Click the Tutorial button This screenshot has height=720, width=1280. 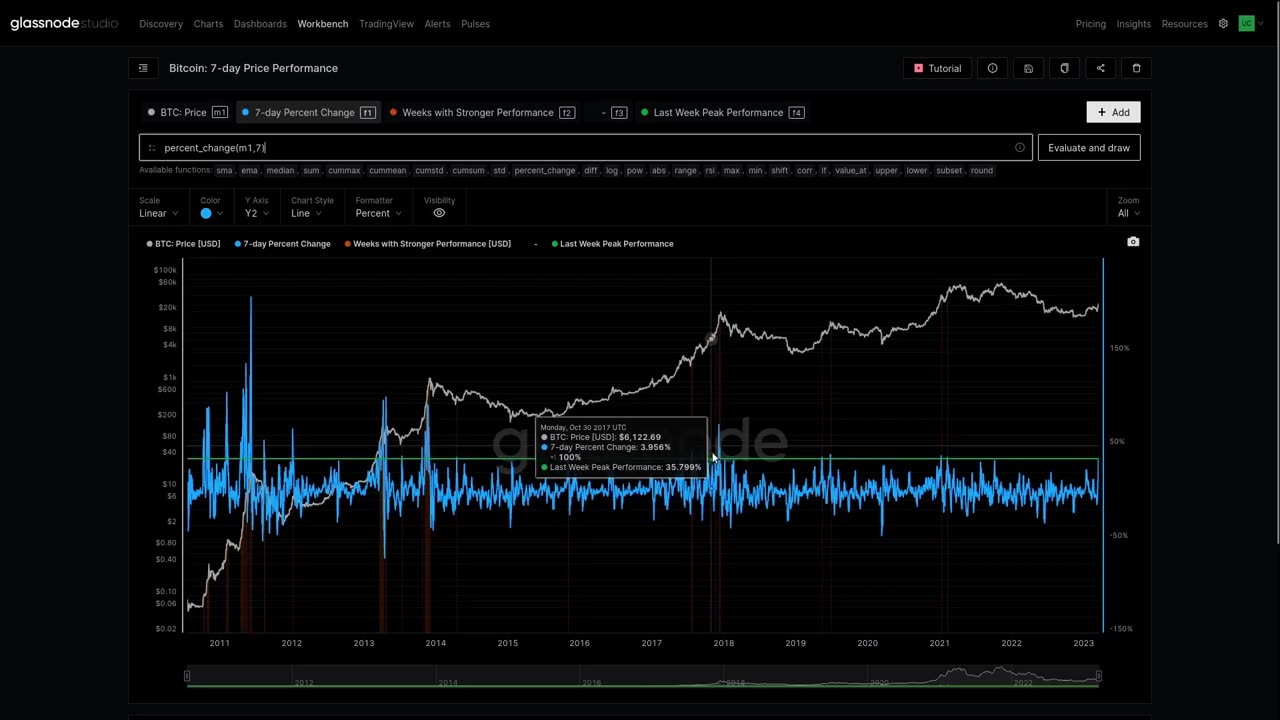pos(937,68)
